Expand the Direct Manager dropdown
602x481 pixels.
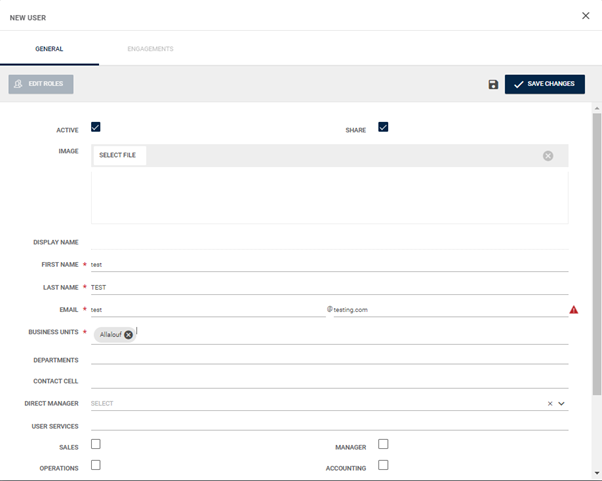point(561,403)
